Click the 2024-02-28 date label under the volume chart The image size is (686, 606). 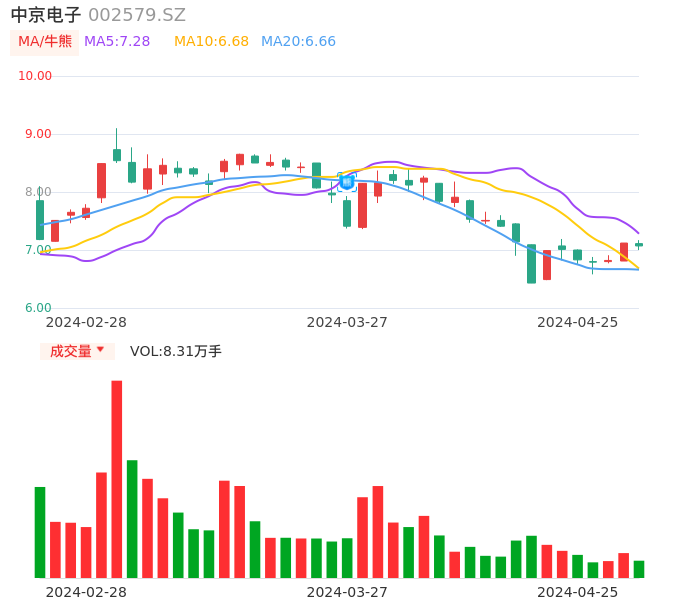point(86,592)
